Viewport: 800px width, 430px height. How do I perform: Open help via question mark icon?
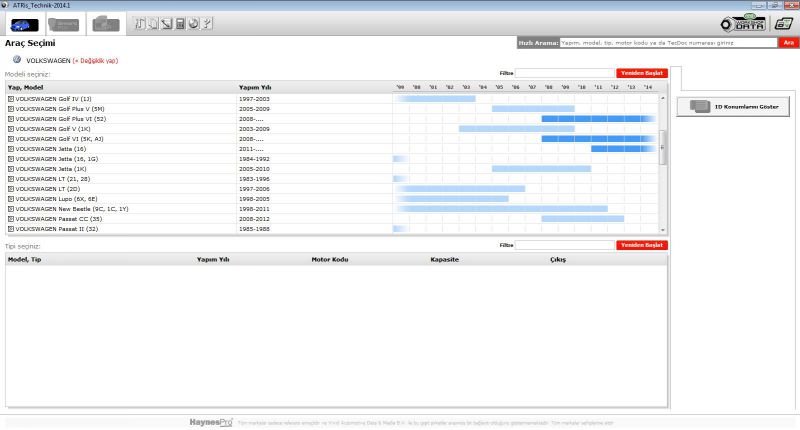click(x=207, y=23)
